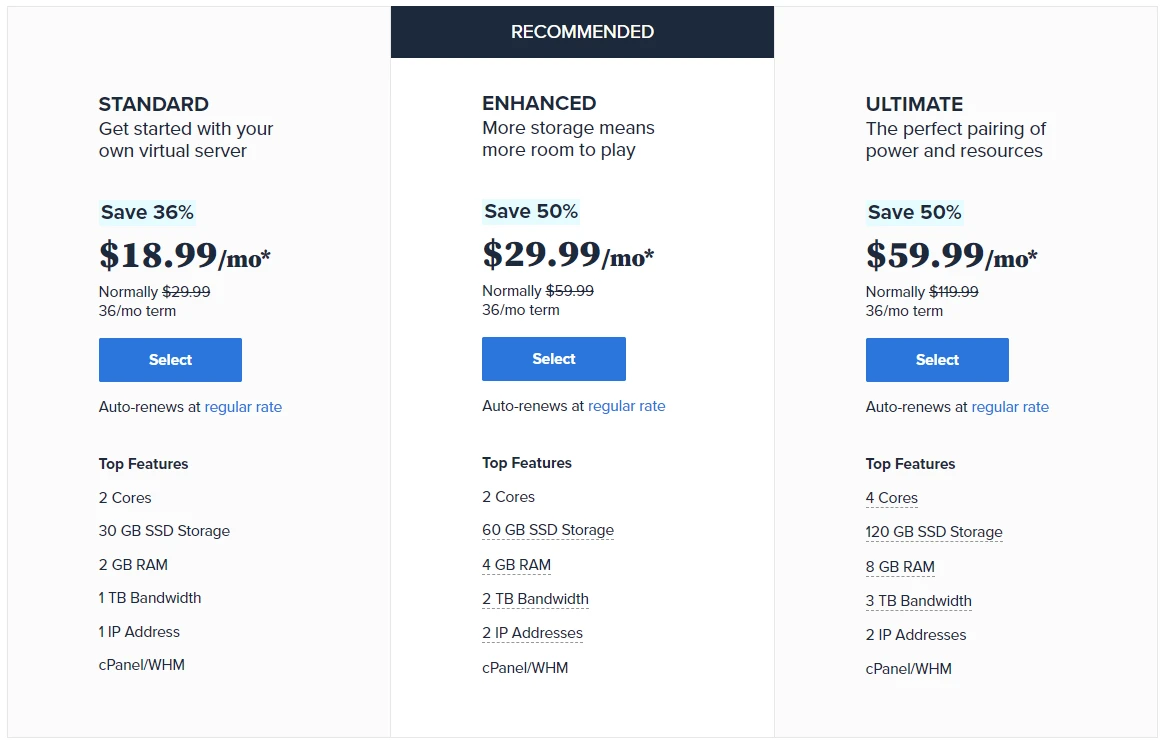The image size is (1165, 745).
Task: Click the 8 GB RAM feature link
Action: point(900,566)
